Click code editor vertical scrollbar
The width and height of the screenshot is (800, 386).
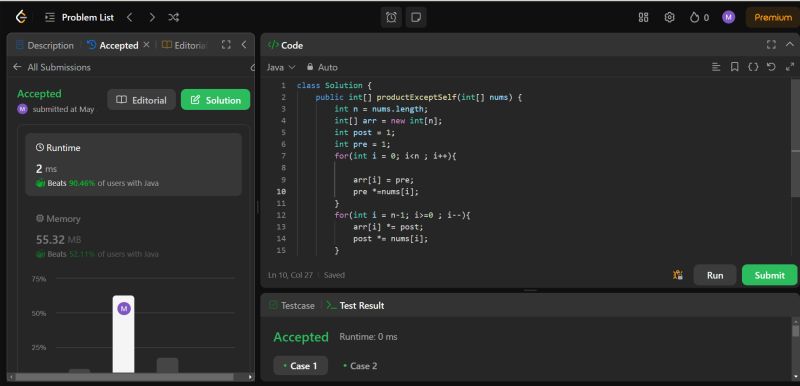click(795, 138)
